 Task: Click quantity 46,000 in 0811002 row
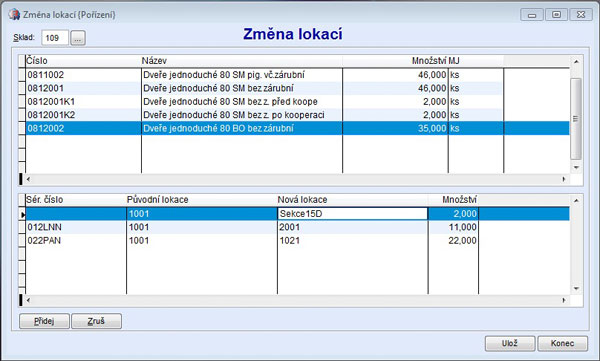(432, 75)
